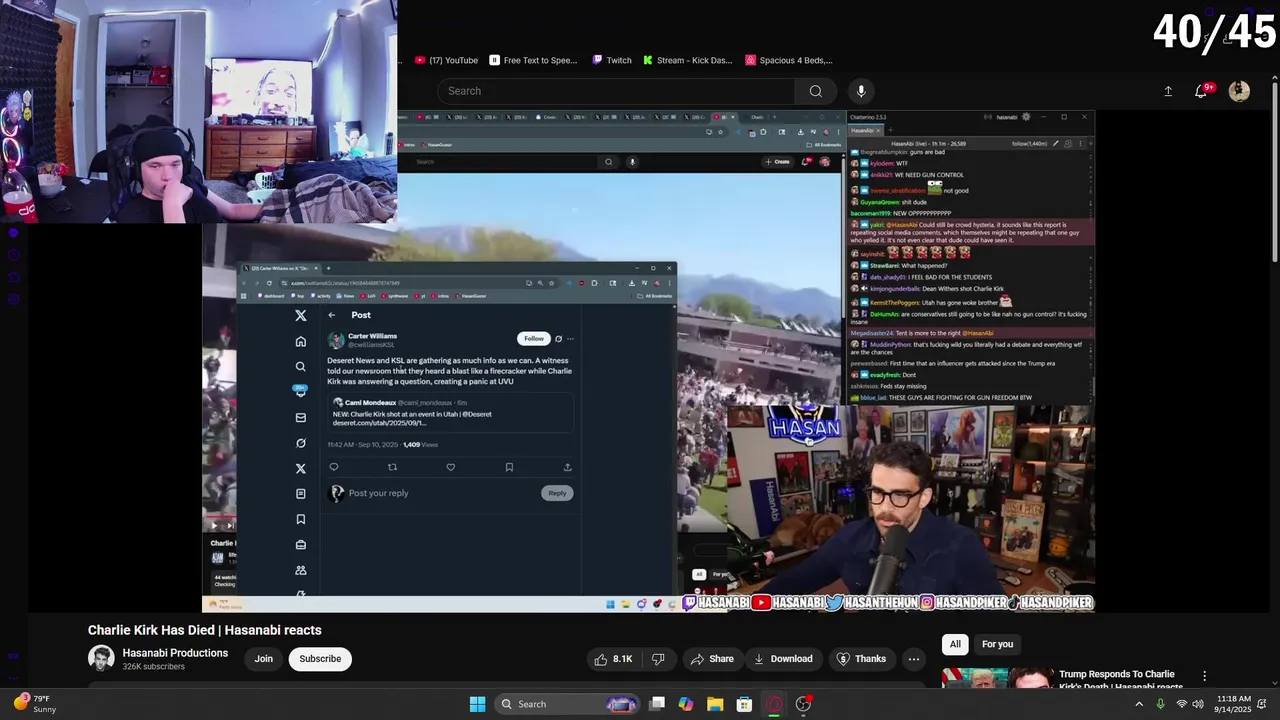
Task: Click the YouTube search magnifier button
Action: [x=816, y=91]
